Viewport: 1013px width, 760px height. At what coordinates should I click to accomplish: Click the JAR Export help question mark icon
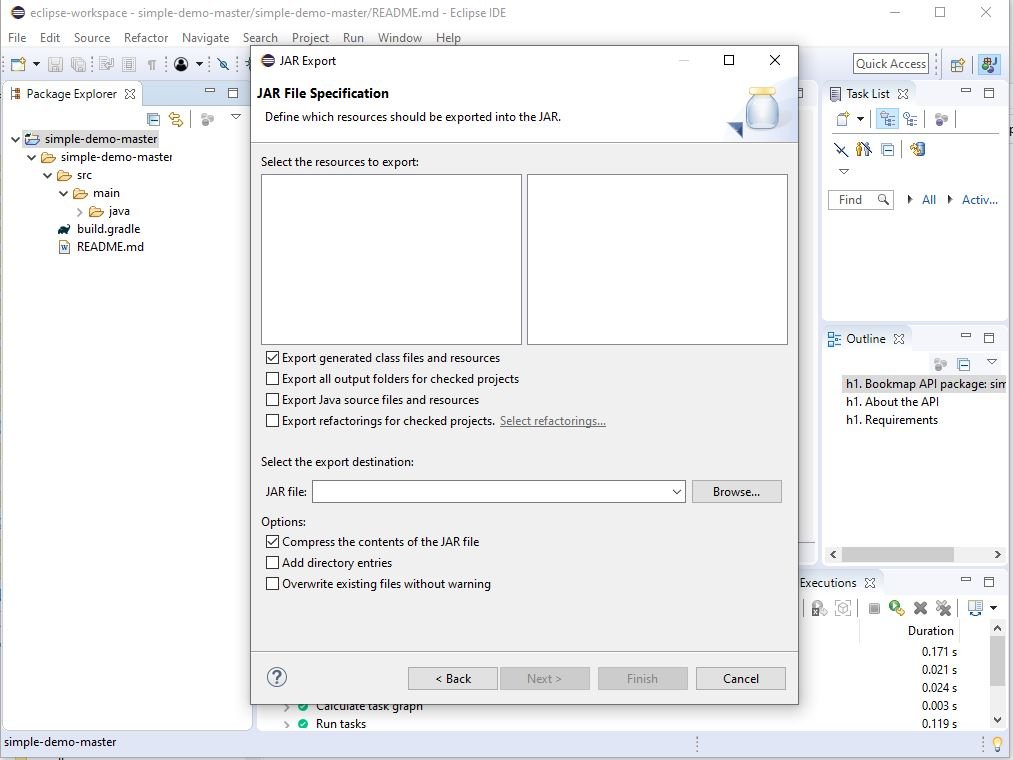click(x=277, y=677)
